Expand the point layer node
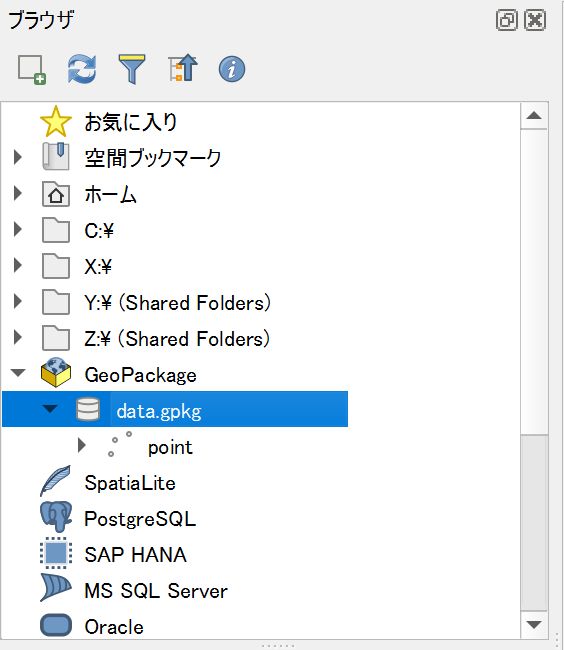Viewport: 564px width, 650px height. tap(82, 445)
